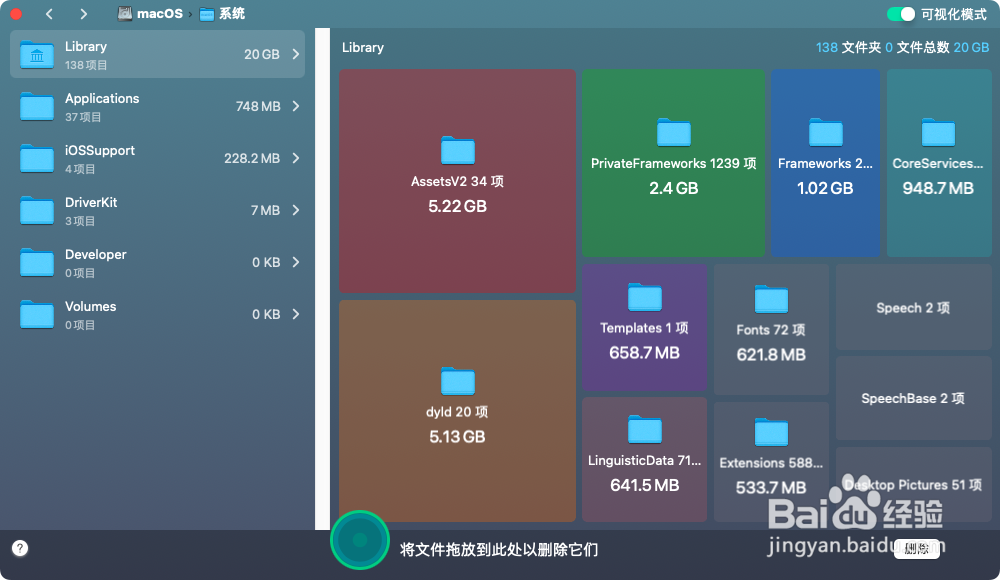Open the Extensions folder icon
This screenshot has height=580, width=1000.
click(771, 432)
